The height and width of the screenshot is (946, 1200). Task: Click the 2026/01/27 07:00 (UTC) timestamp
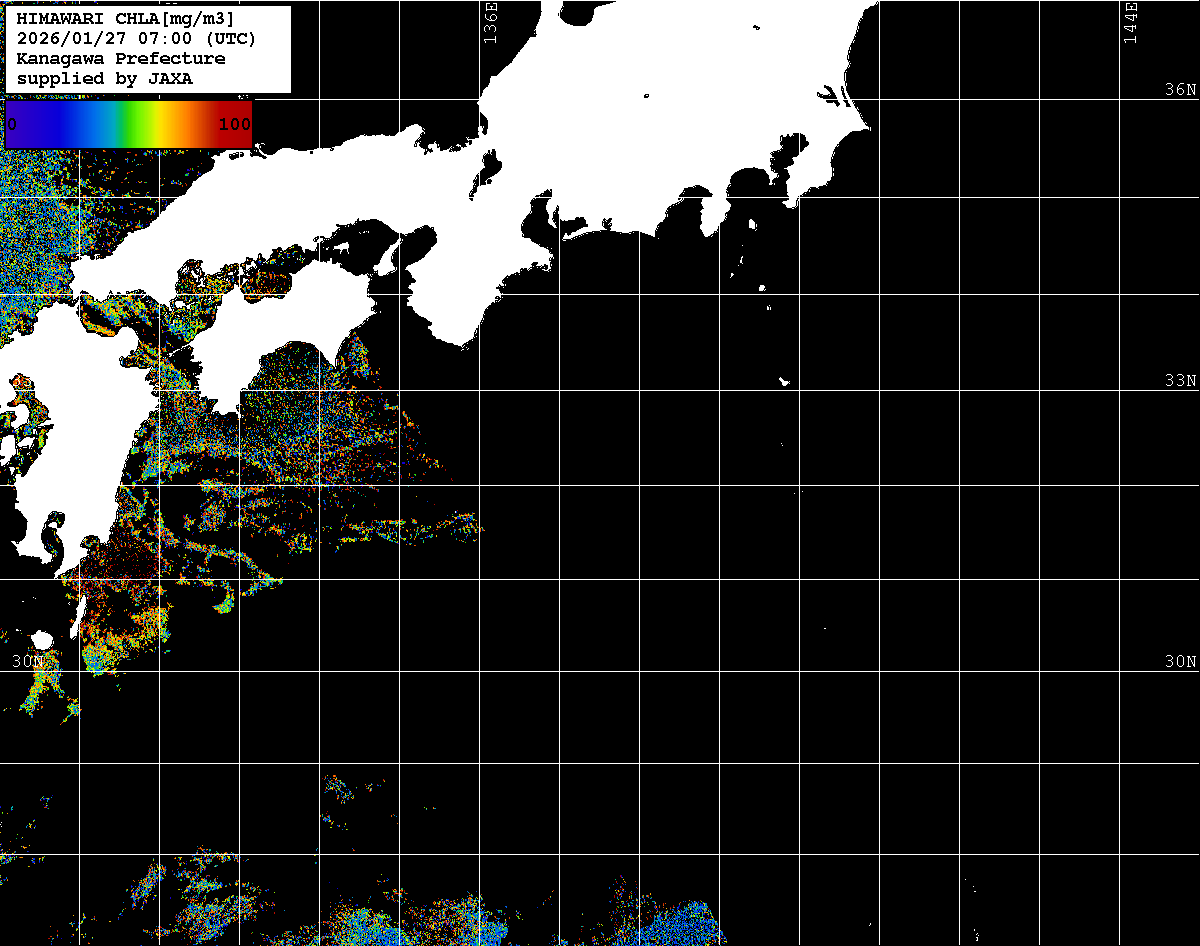pyautogui.click(x=136, y=38)
